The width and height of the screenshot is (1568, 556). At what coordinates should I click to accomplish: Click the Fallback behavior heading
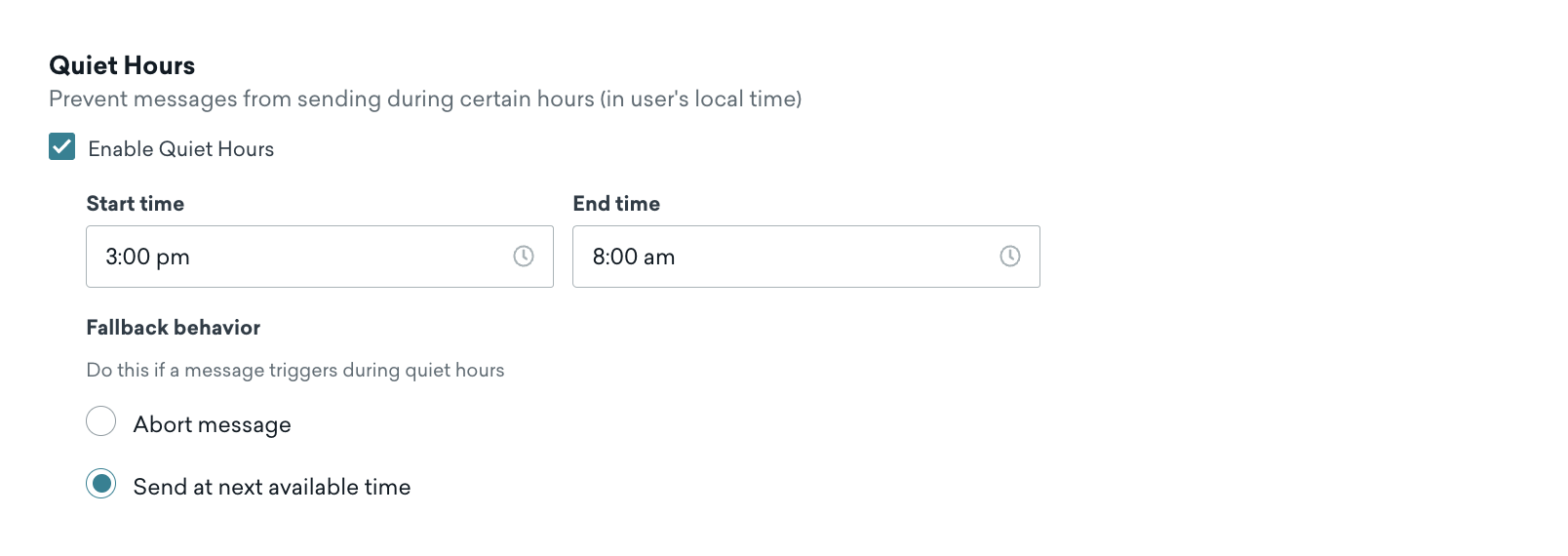(174, 328)
